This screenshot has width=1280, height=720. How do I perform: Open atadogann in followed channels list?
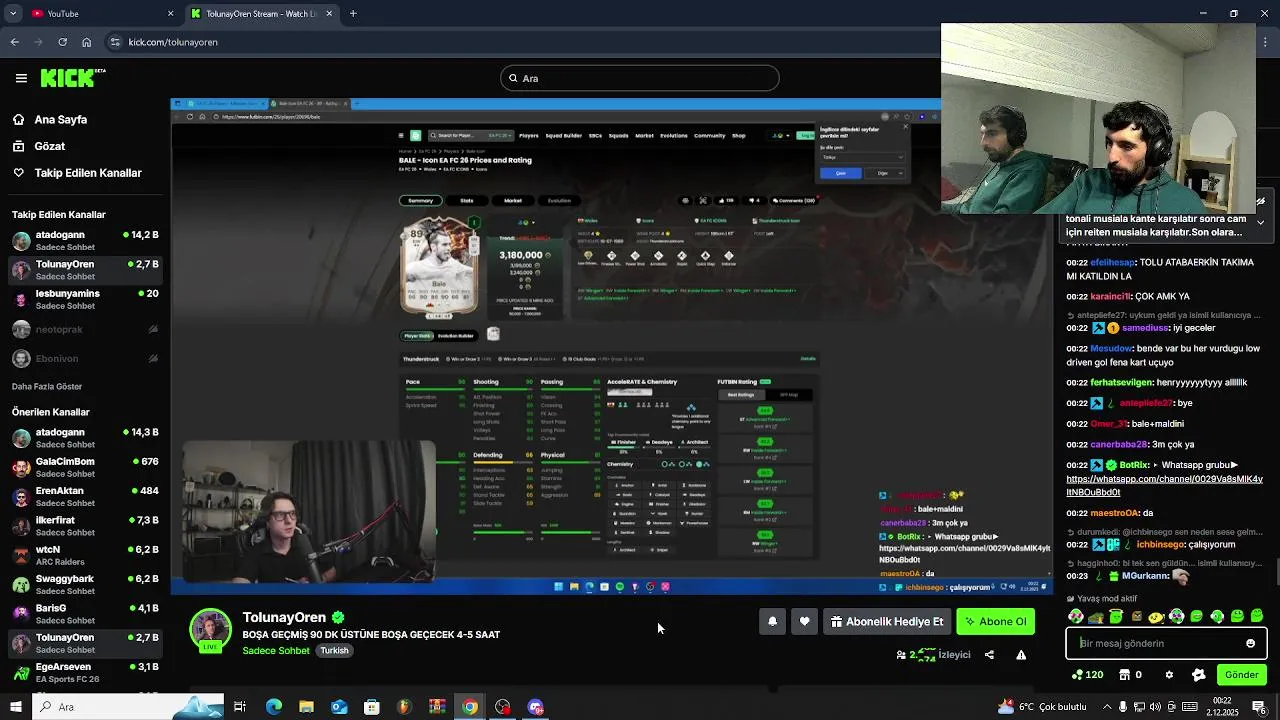tap(84, 240)
